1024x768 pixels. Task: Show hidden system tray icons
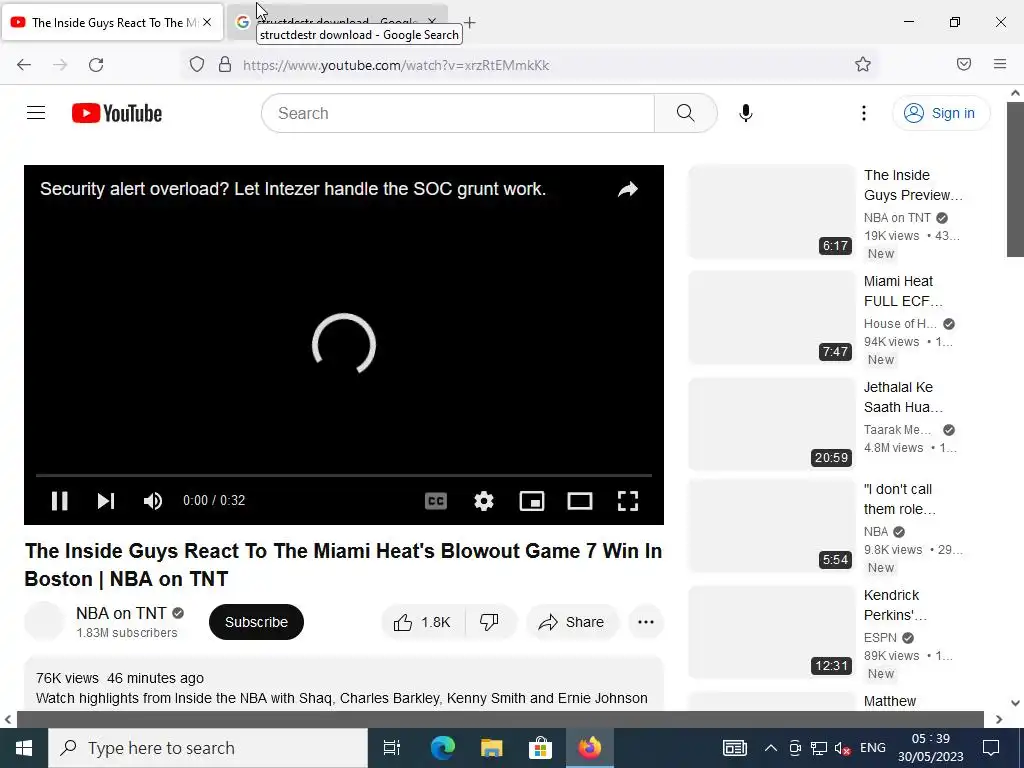click(x=771, y=748)
